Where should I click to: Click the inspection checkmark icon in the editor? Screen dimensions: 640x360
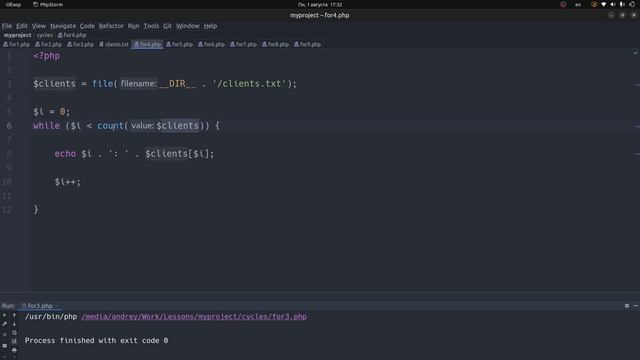coord(635,53)
